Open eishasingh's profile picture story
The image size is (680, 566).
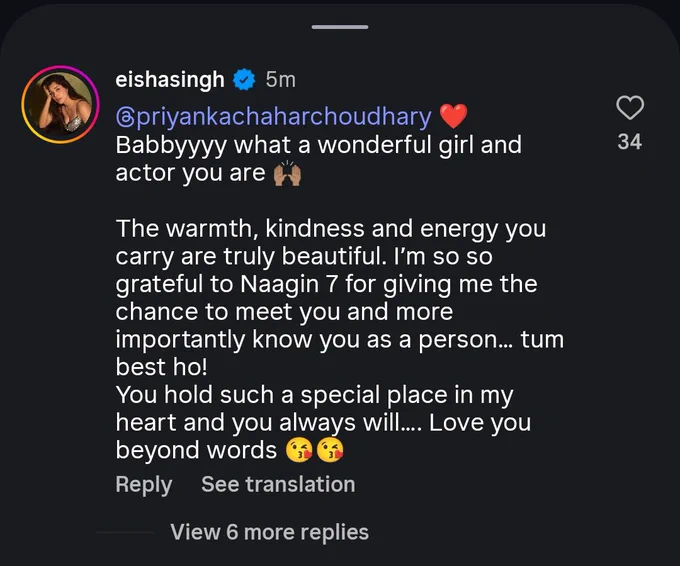pos(61,104)
